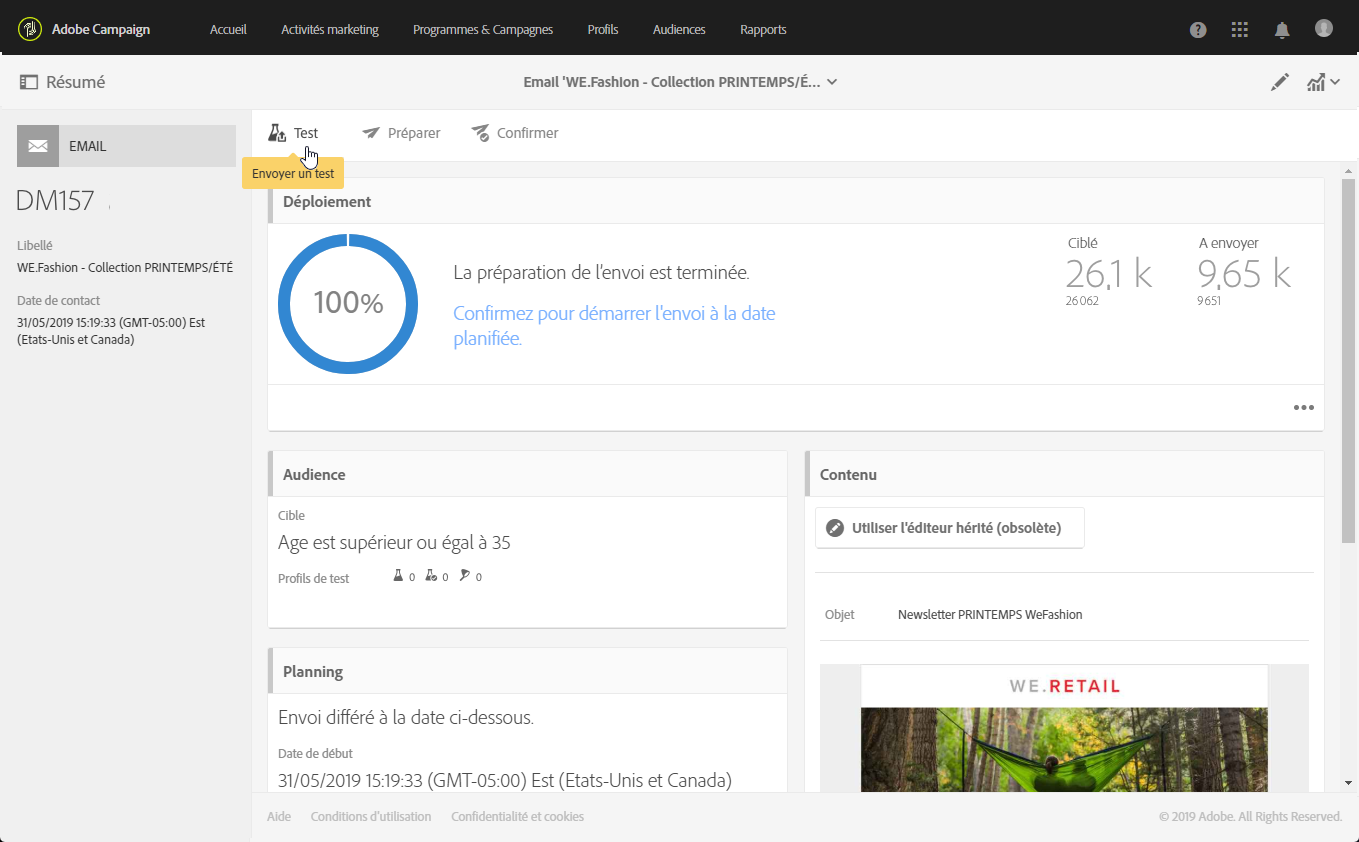Screen dimensions: 1359x842
Task: Click the pencil icon on the legacy editor button
Action: [x=835, y=528]
